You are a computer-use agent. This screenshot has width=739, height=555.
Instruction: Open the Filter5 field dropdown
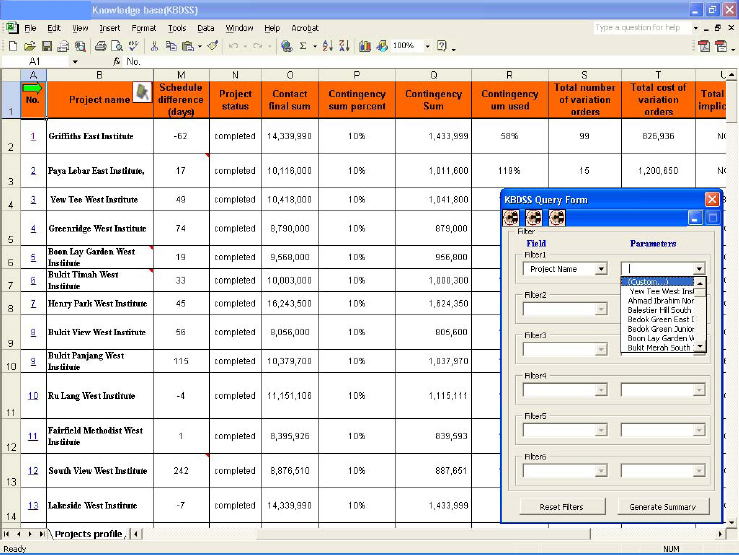coord(601,430)
